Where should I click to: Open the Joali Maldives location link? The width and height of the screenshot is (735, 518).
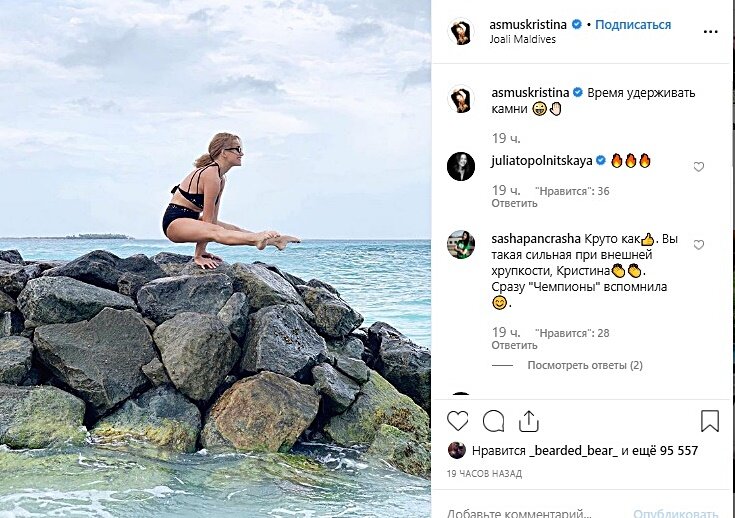[520, 41]
